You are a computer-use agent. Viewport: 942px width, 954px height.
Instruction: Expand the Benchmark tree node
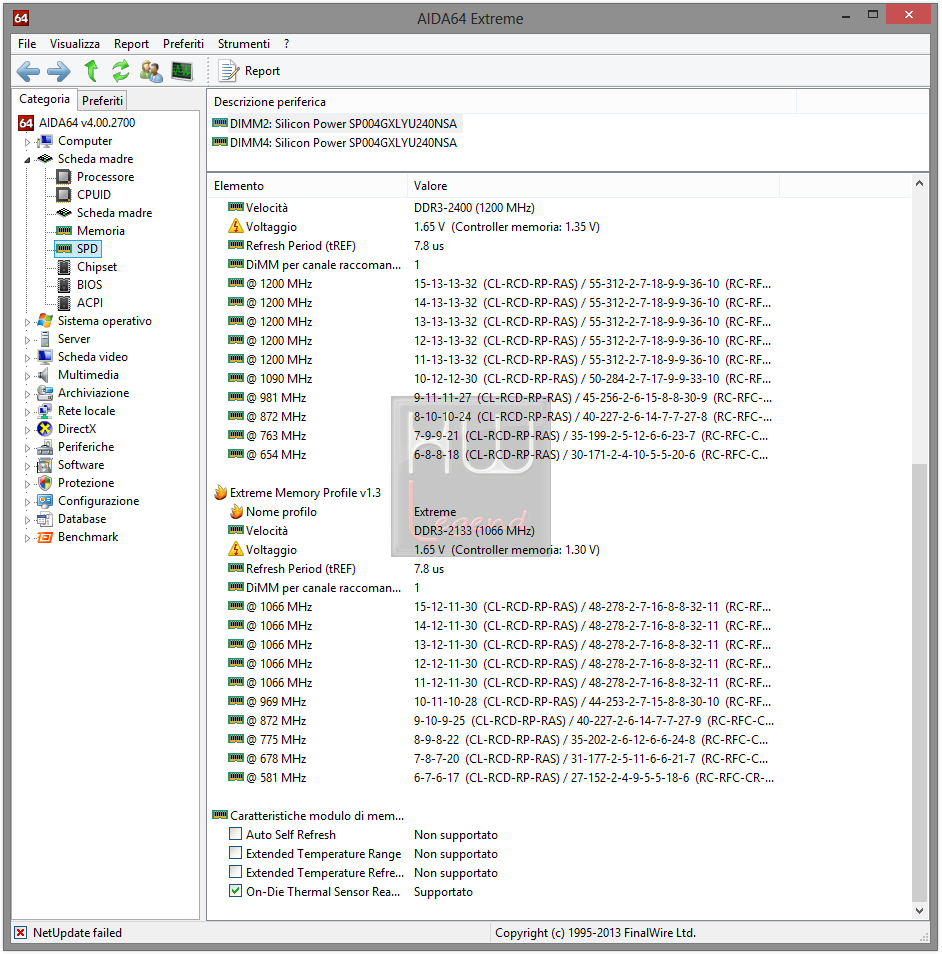point(27,538)
